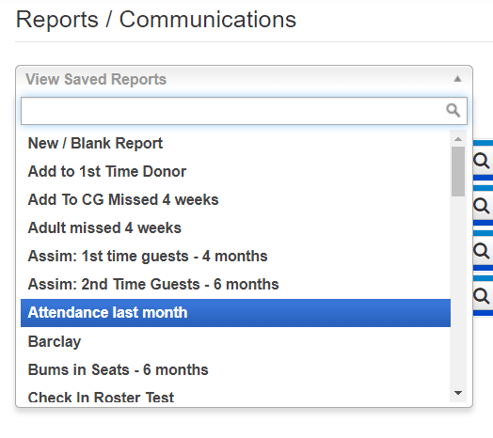Select Add to 1st Time Donor report
Screen dimensions: 493x438
point(236,171)
